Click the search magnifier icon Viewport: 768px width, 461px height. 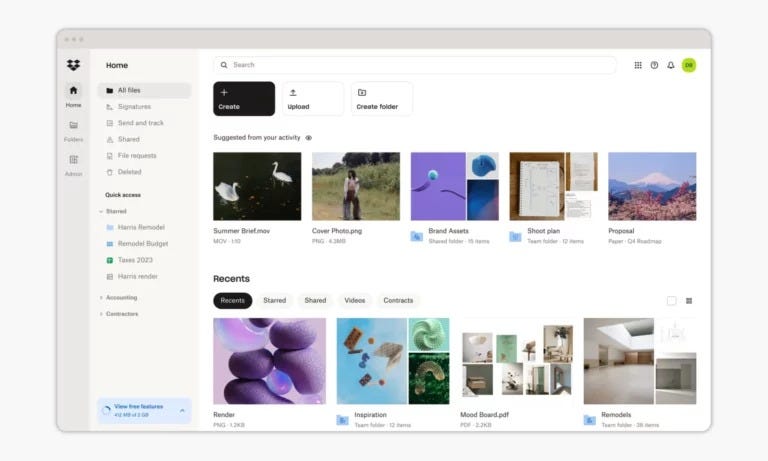(224, 65)
